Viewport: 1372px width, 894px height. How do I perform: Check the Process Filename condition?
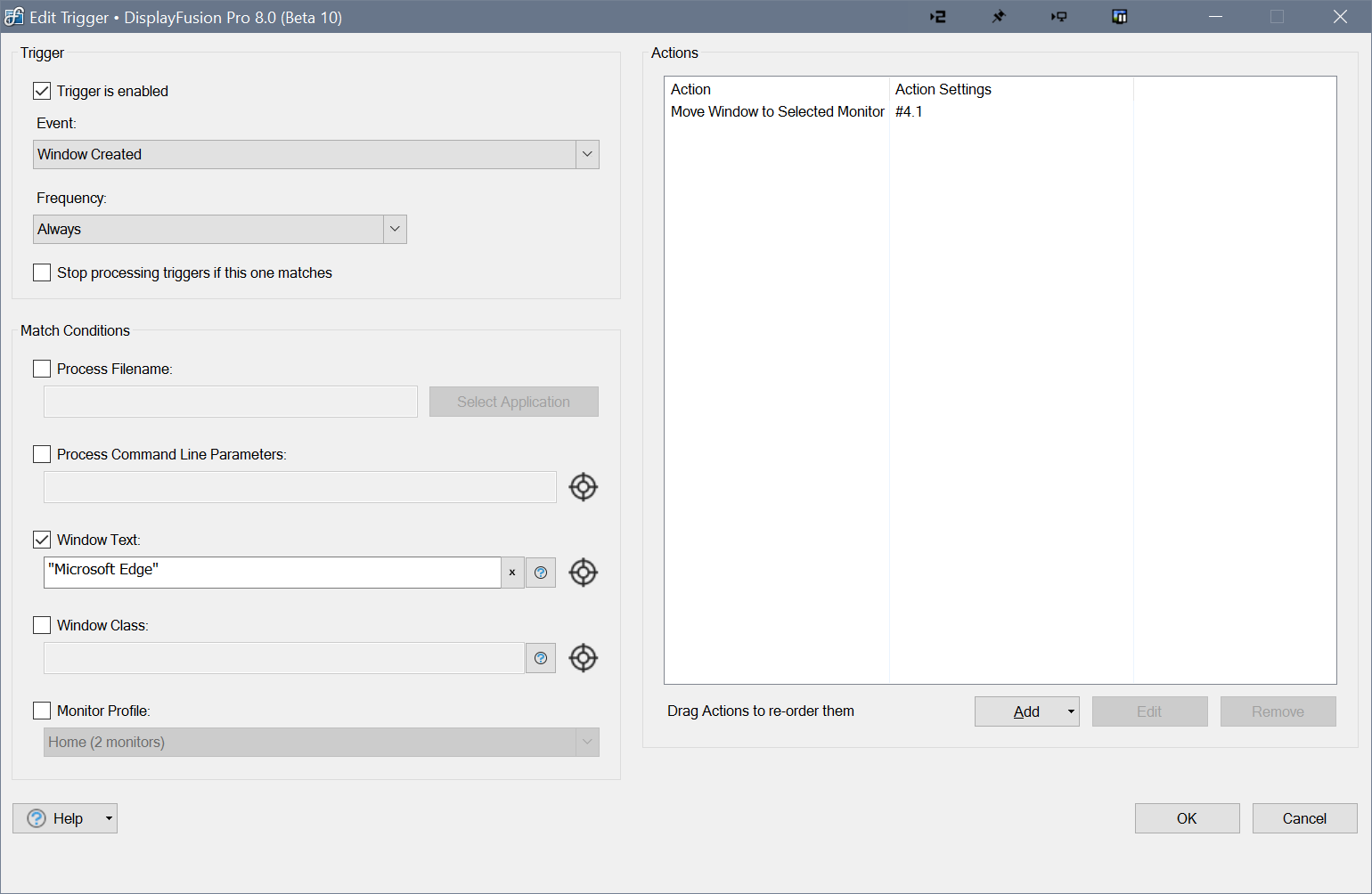pyautogui.click(x=42, y=369)
